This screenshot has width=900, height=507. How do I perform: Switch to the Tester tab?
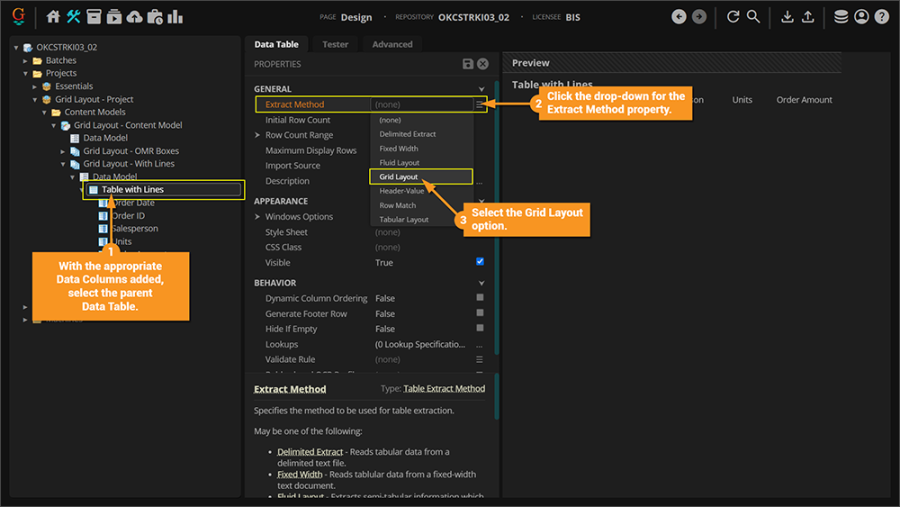(x=335, y=44)
